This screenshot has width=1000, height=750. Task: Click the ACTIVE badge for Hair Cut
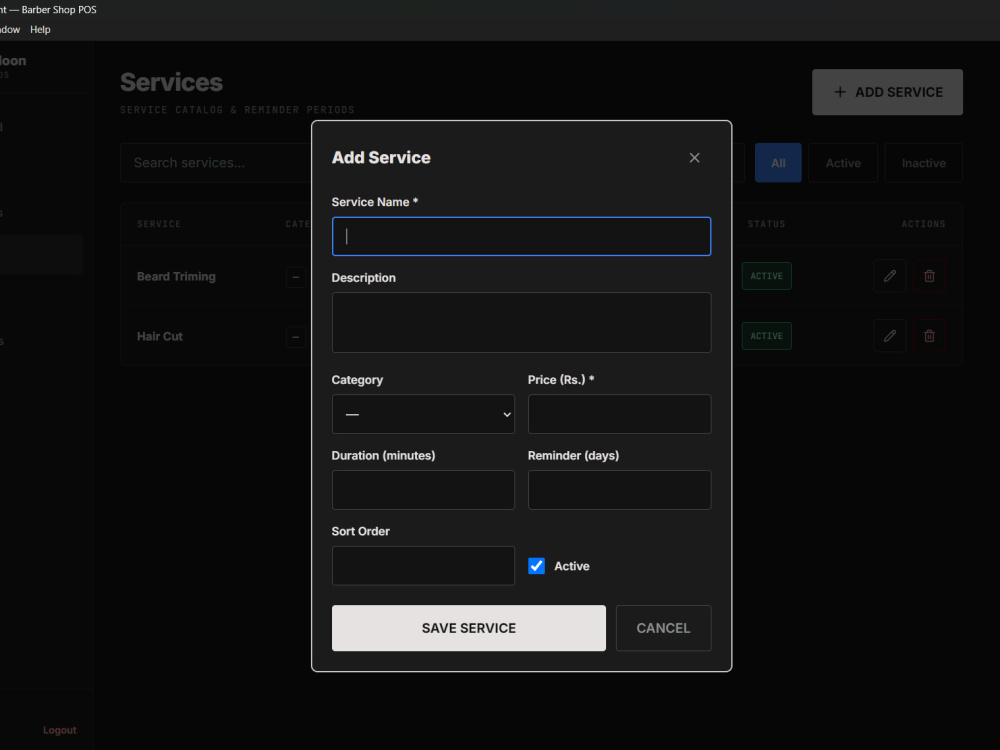(x=767, y=336)
